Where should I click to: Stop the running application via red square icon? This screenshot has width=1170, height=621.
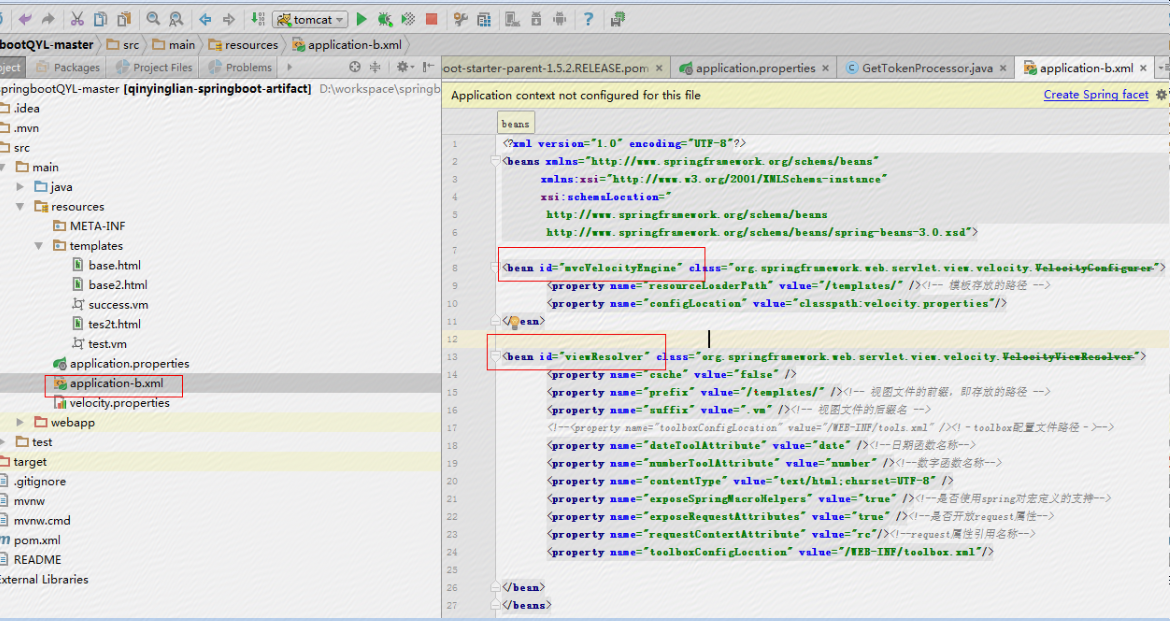click(x=431, y=18)
